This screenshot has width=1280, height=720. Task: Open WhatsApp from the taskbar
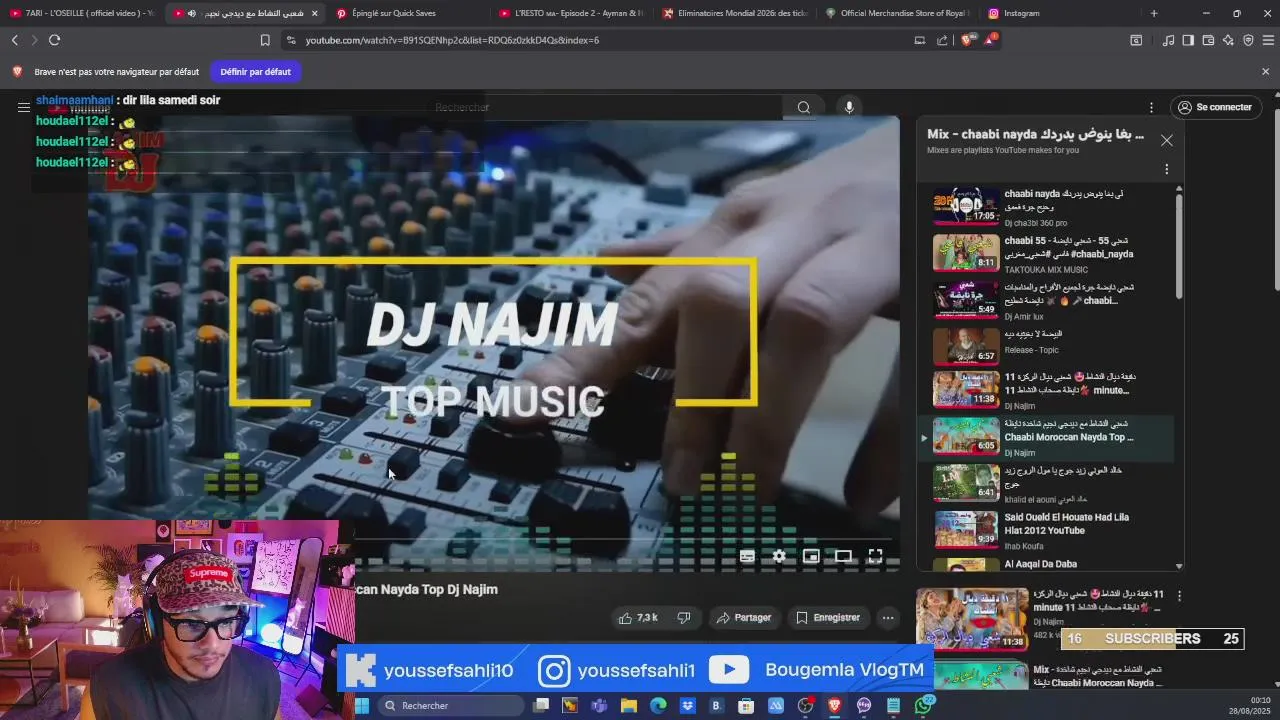tap(924, 706)
